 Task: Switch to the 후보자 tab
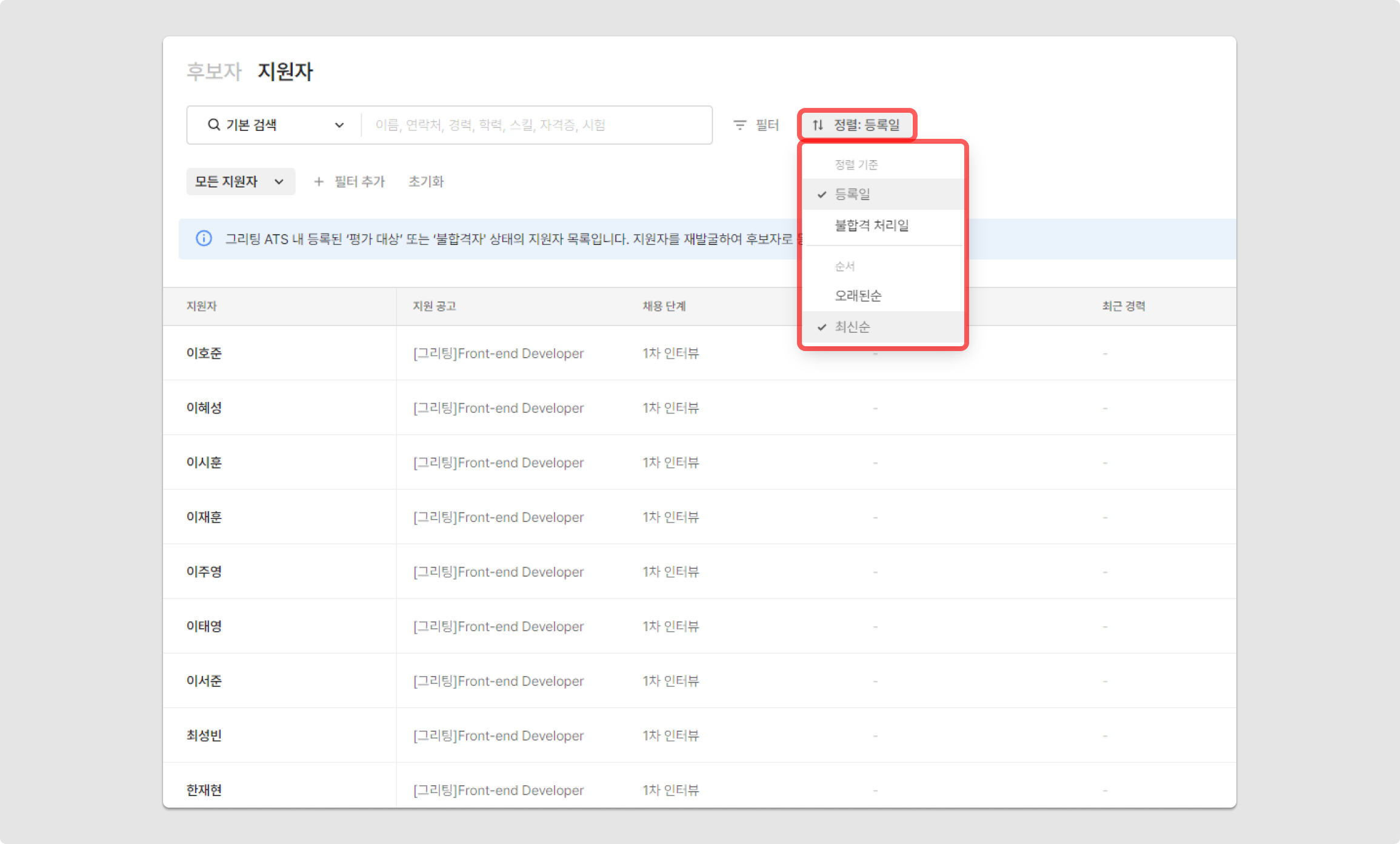coord(213,72)
